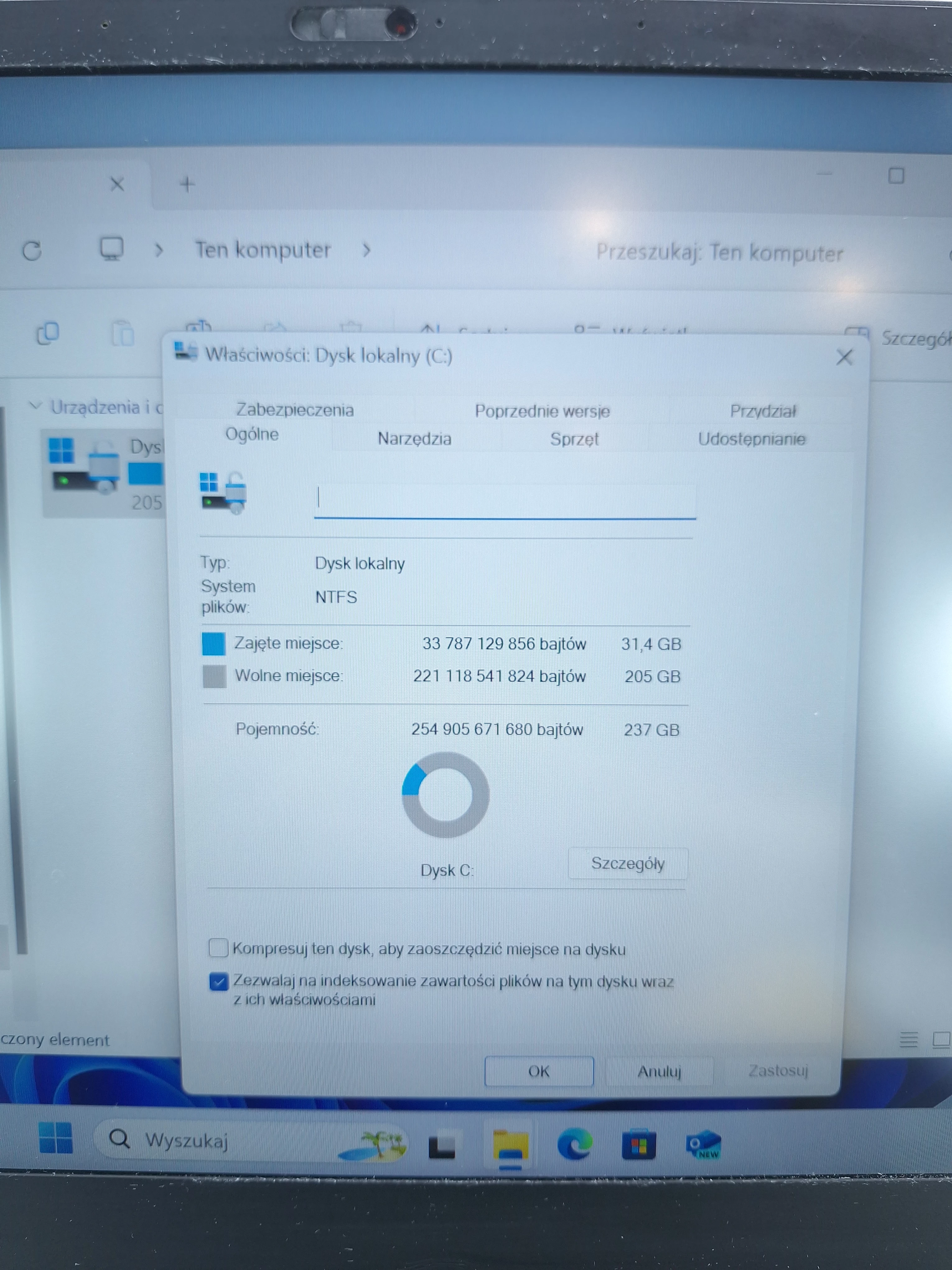The image size is (952, 1270).
Task: Open a new Explorer tab with plus
Action: 187,184
